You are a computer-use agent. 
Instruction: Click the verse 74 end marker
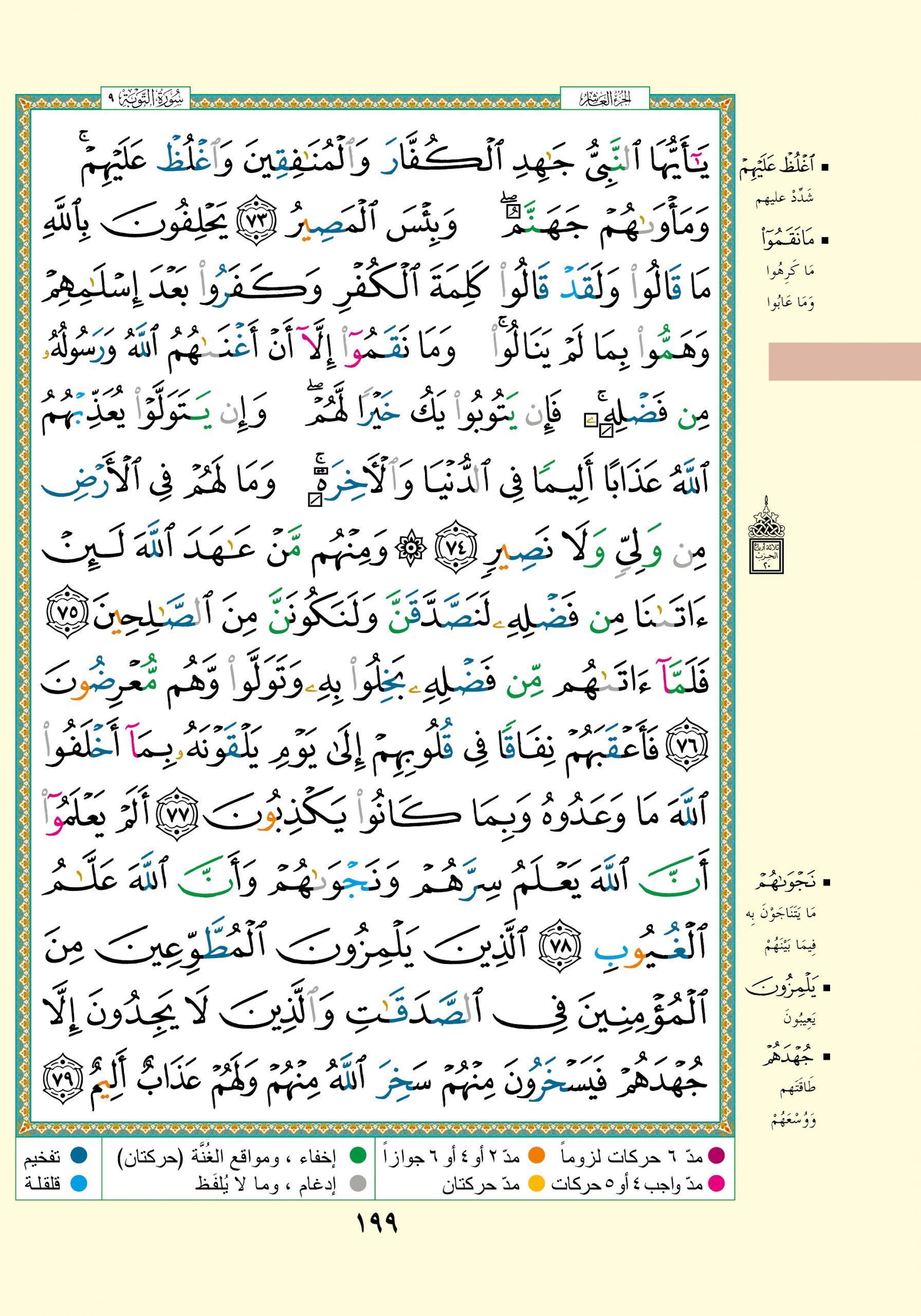[455, 546]
